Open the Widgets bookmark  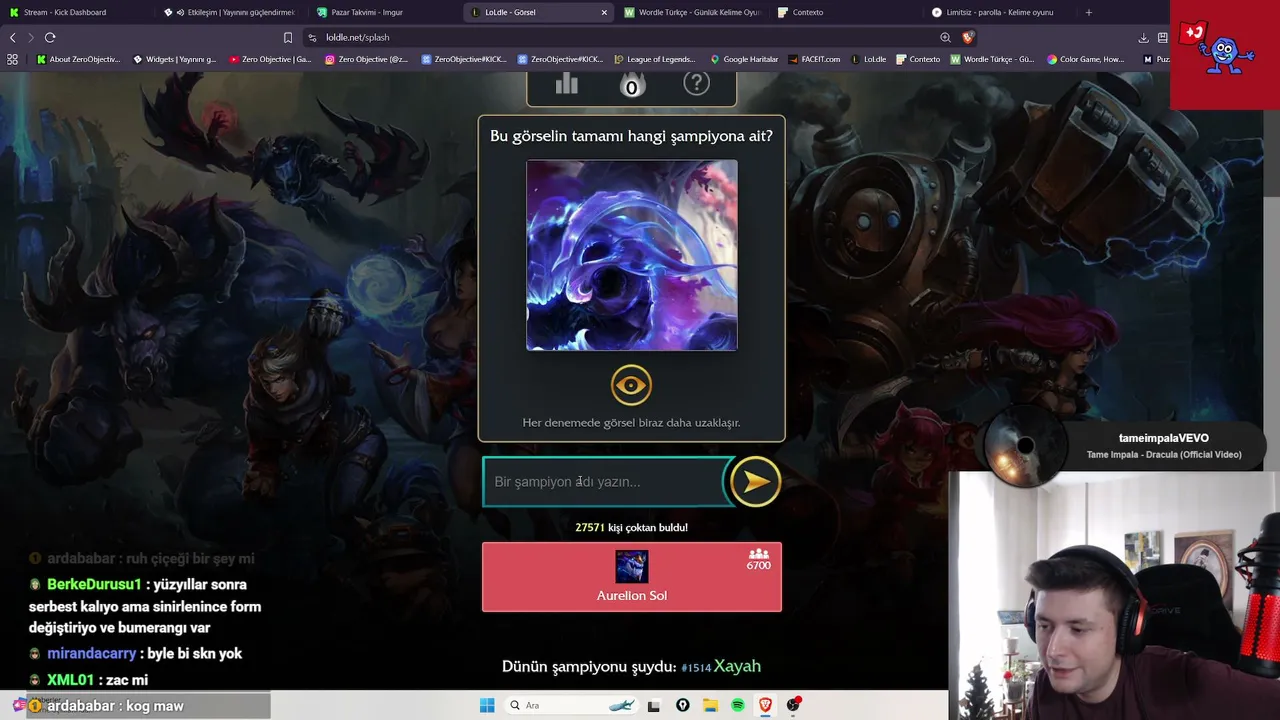click(x=174, y=59)
